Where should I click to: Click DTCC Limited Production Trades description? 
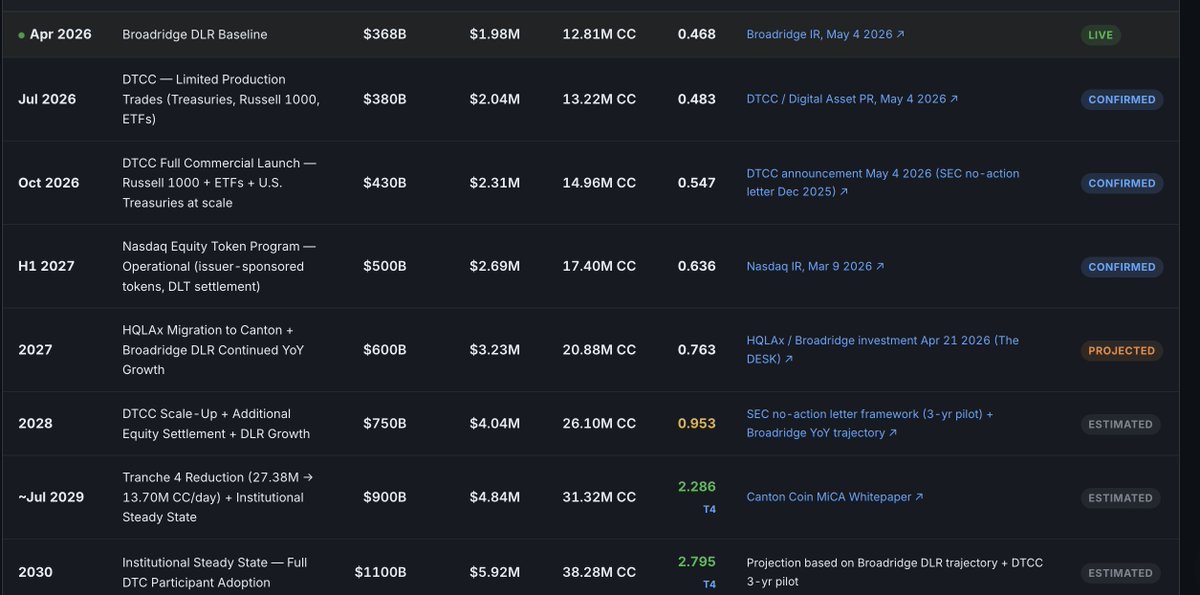pyautogui.click(x=221, y=99)
